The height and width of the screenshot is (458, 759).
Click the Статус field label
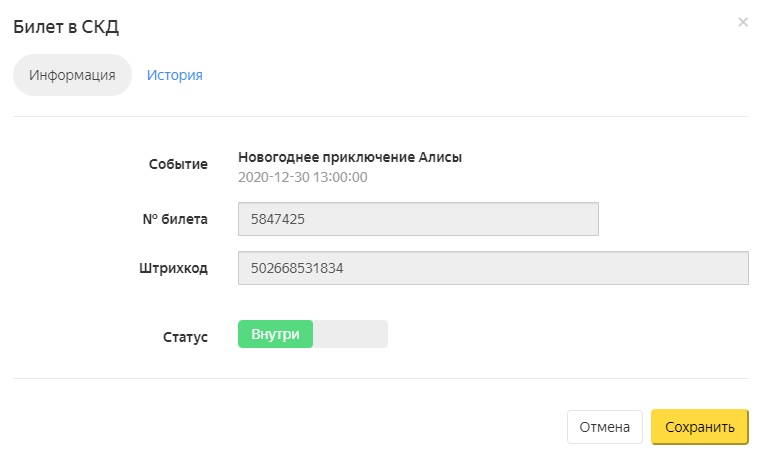point(185,337)
